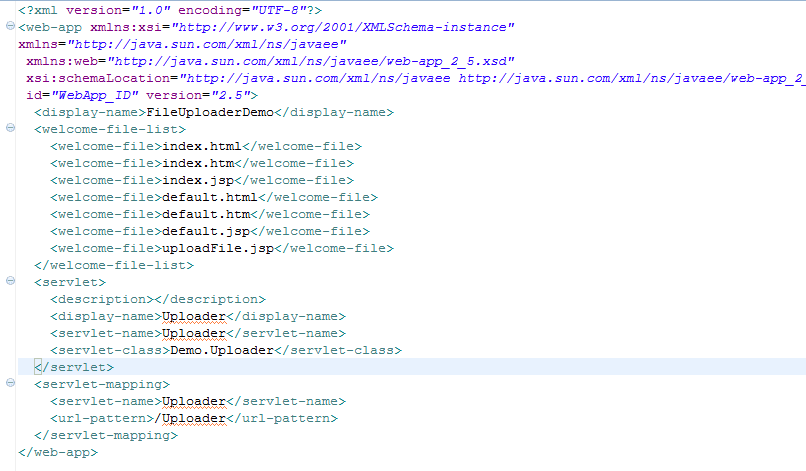Click the opening servlet-mapping tag
This screenshot has height=471, width=806.
pos(102,384)
